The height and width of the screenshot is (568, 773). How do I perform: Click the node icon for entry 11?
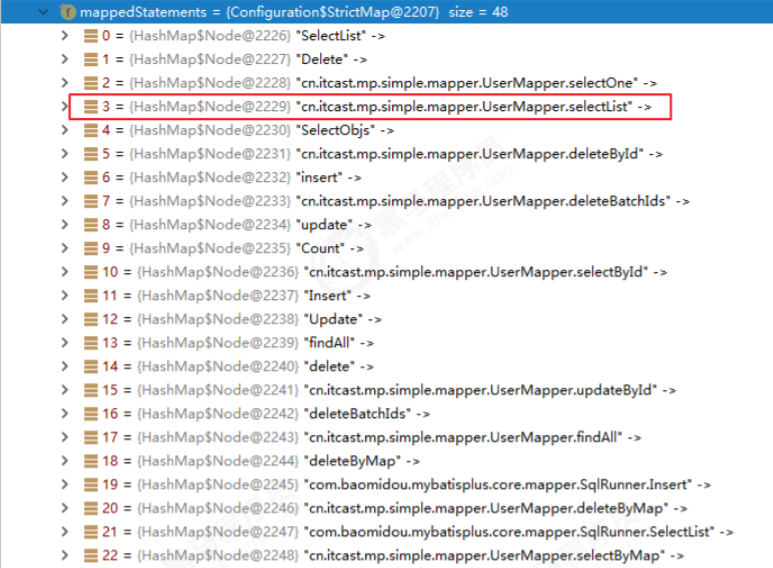[91, 296]
